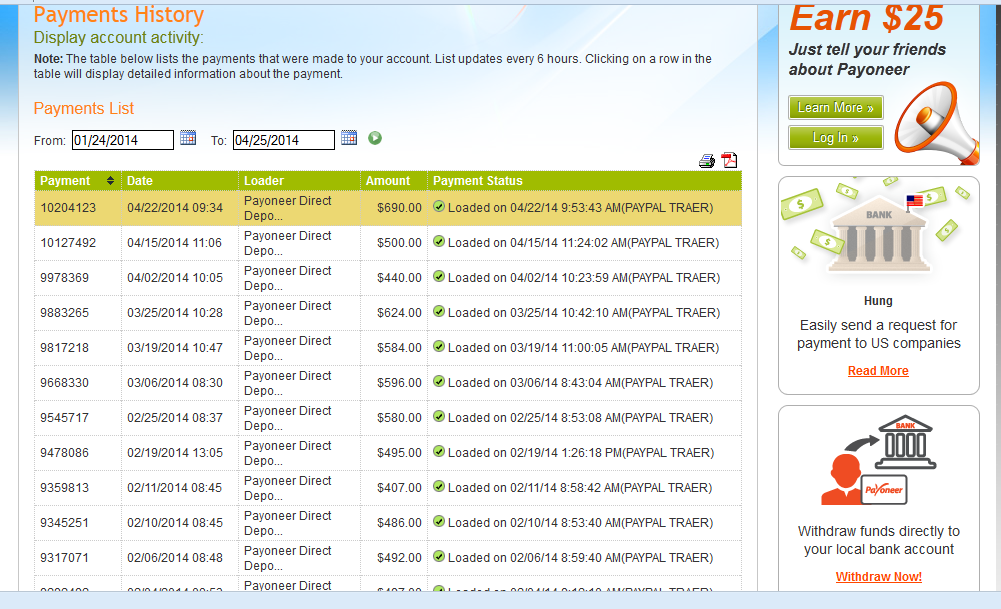Open the To date calendar picker icon

349,138
